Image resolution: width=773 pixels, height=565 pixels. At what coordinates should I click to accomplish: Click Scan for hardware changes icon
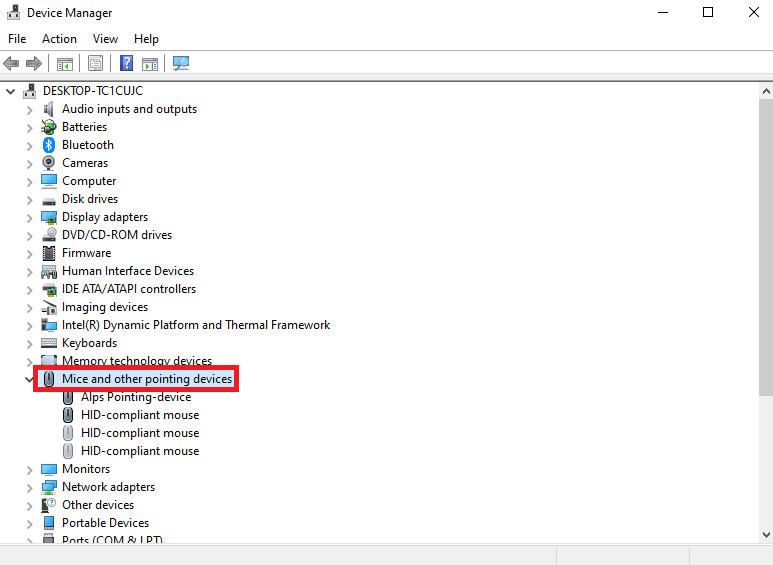pos(181,63)
